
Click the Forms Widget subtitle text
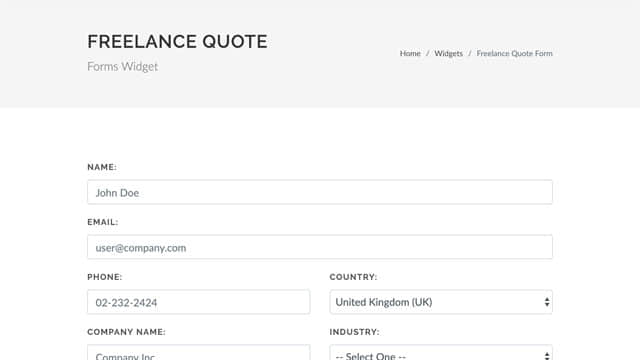(x=122, y=66)
